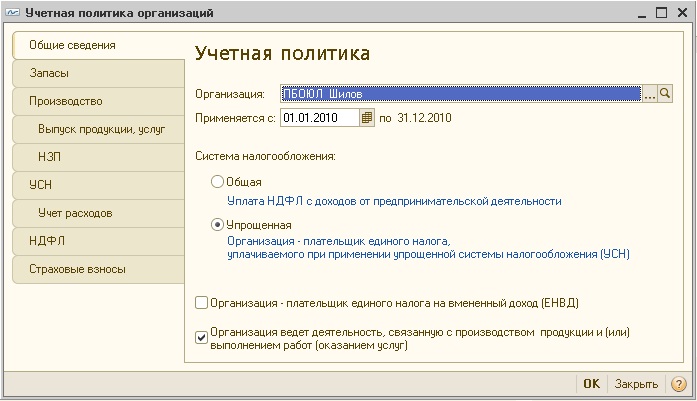The image size is (697, 401).
Task: Click the help question mark icon
Action: tap(679, 384)
